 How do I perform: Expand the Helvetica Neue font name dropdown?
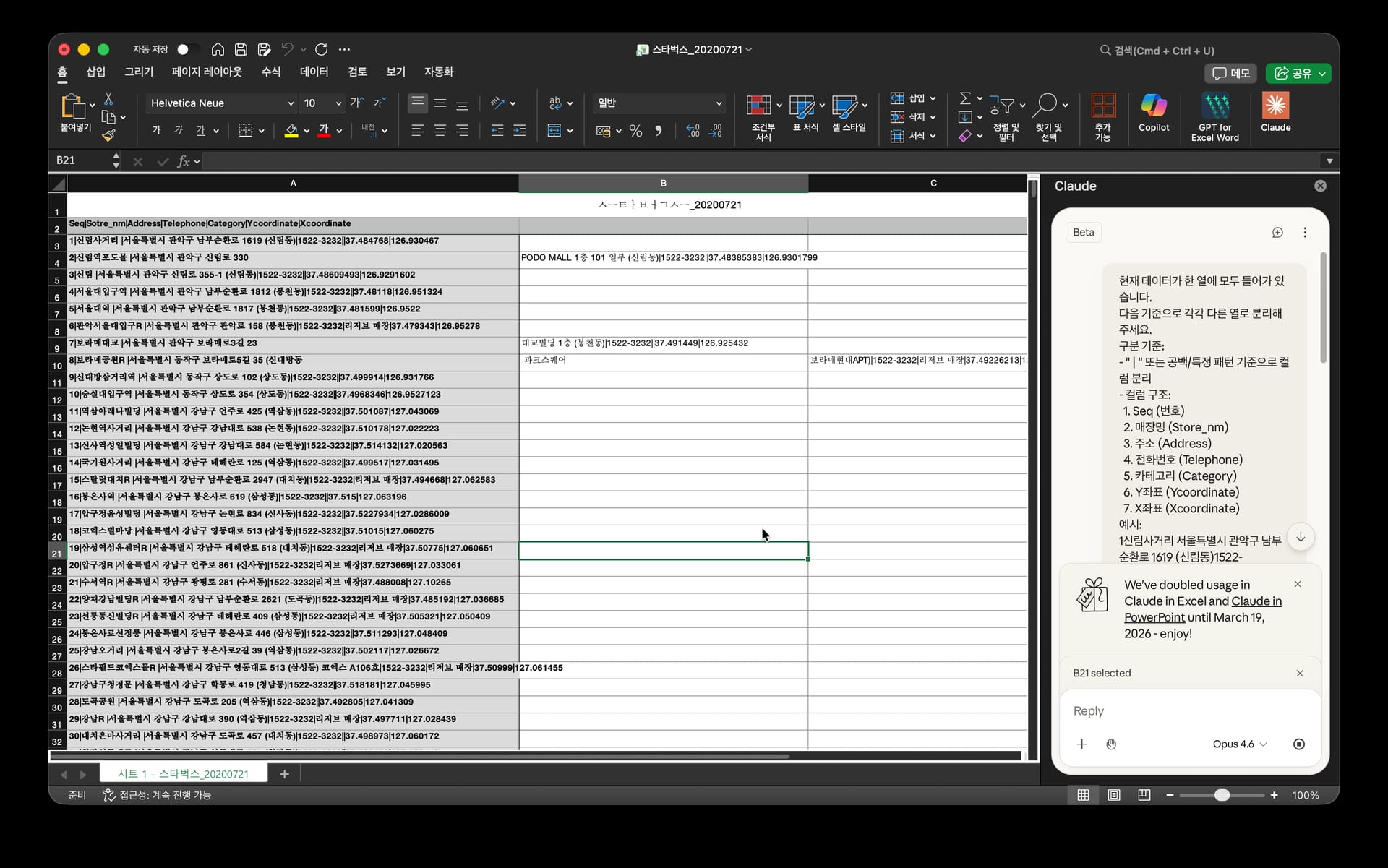pos(291,103)
